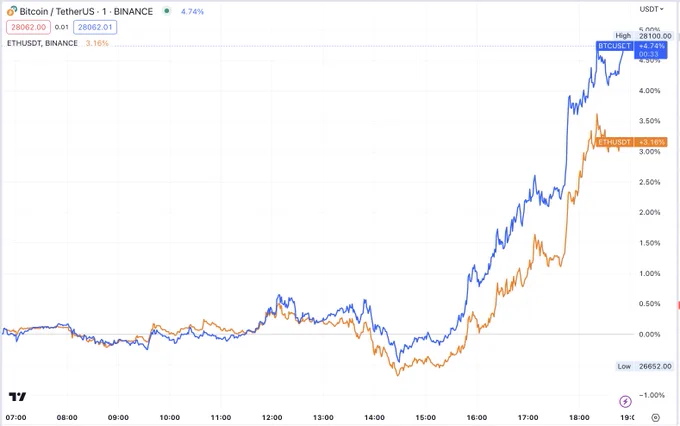Click the blue BTCUSDT price label tag

[615, 46]
